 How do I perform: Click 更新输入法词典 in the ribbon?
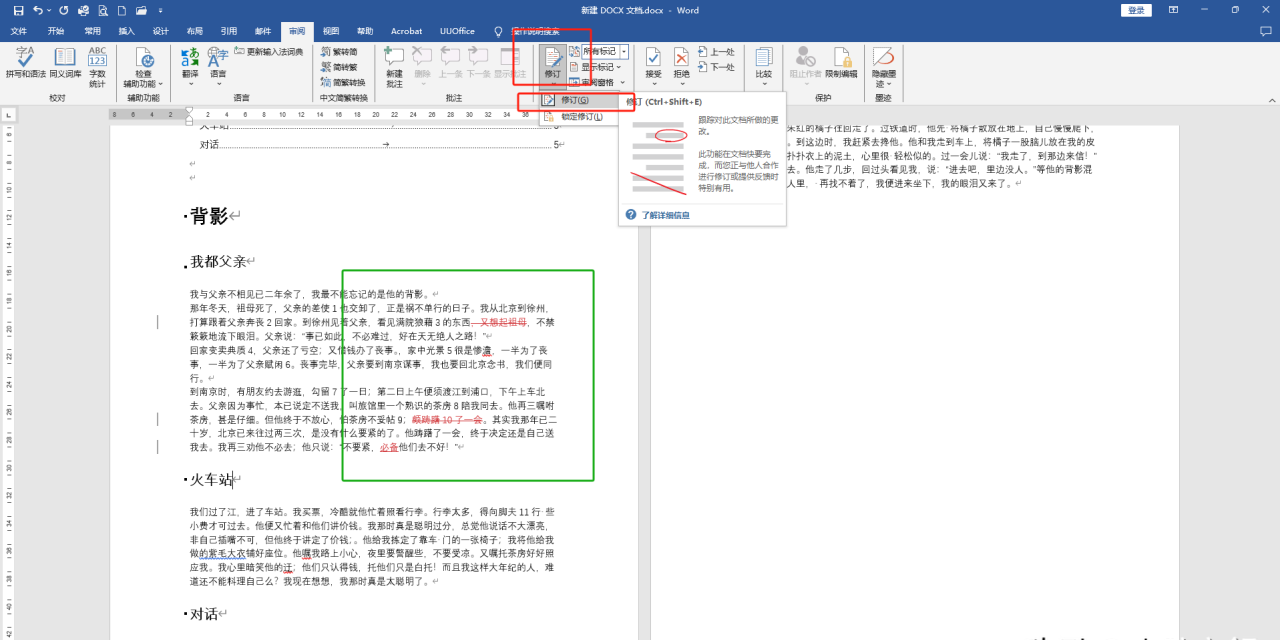point(268,52)
